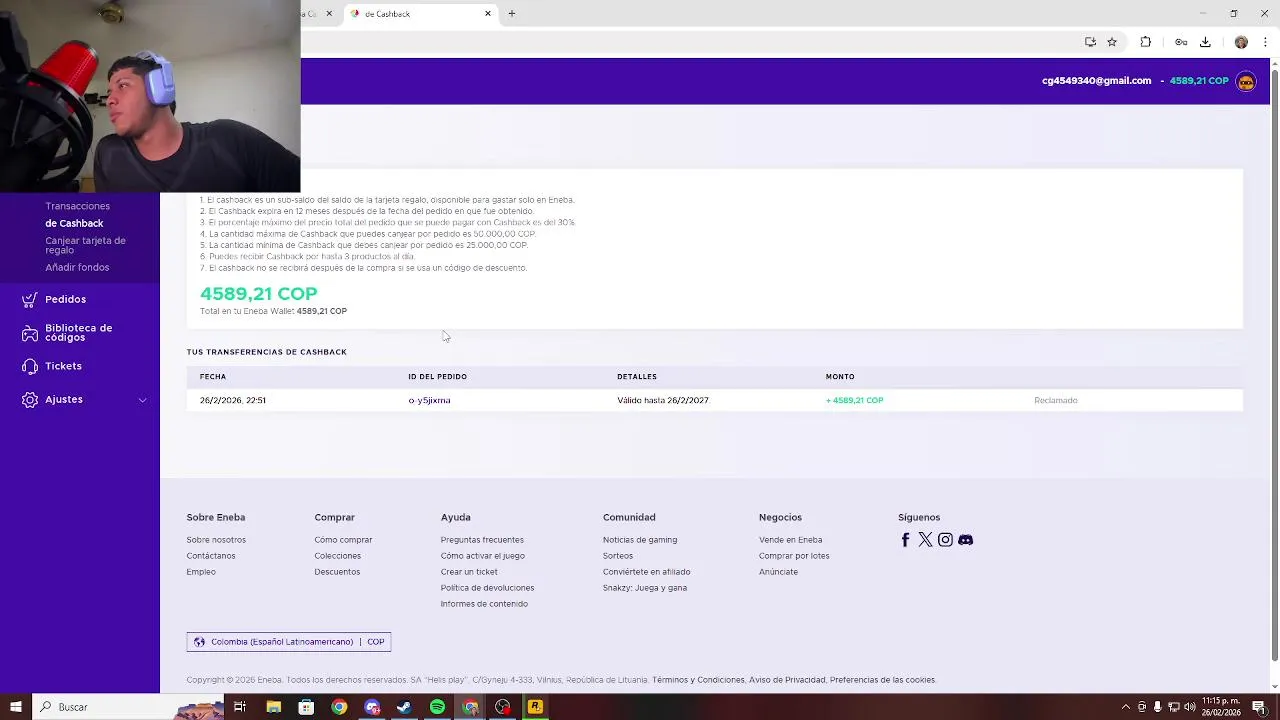Click the Biblioteca de códigos sidebar icon
Image resolution: width=1280 pixels, height=720 pixels.
(x=30, y=333)
